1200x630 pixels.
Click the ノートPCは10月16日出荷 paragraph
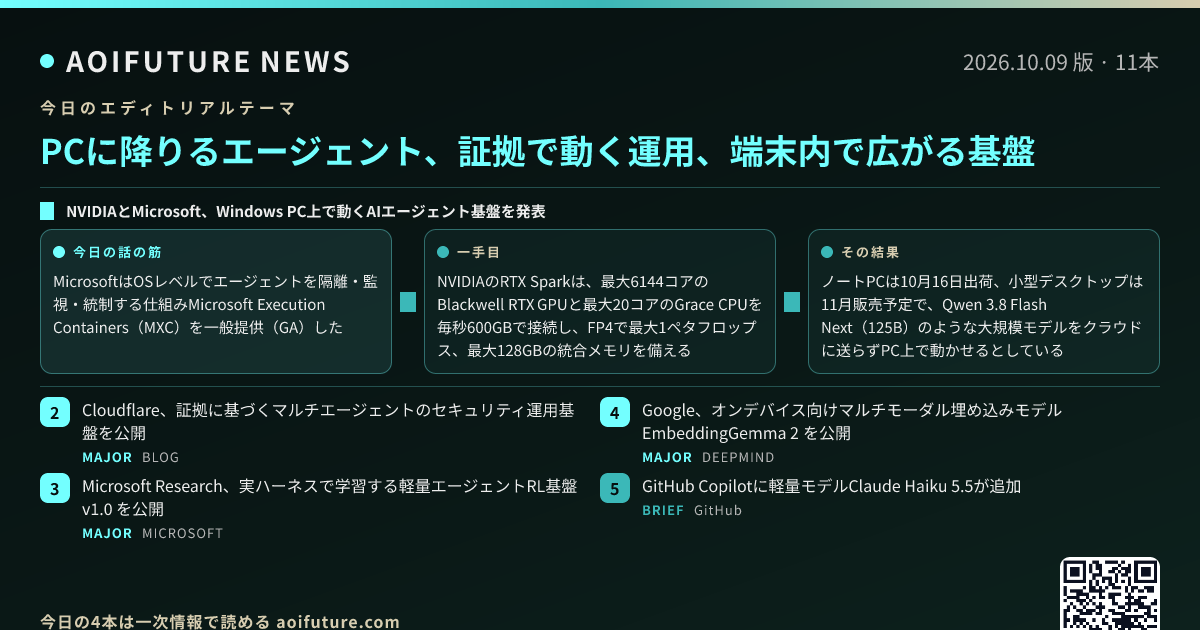pyautogui.click(x=983, y=316)
